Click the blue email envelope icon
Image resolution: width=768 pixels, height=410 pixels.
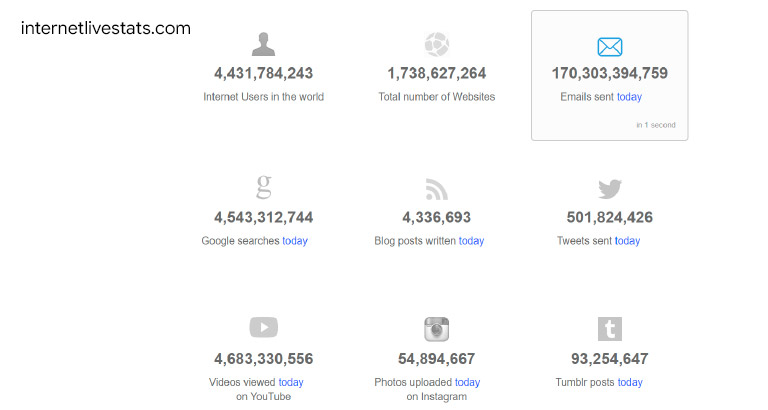pos(610,47)
